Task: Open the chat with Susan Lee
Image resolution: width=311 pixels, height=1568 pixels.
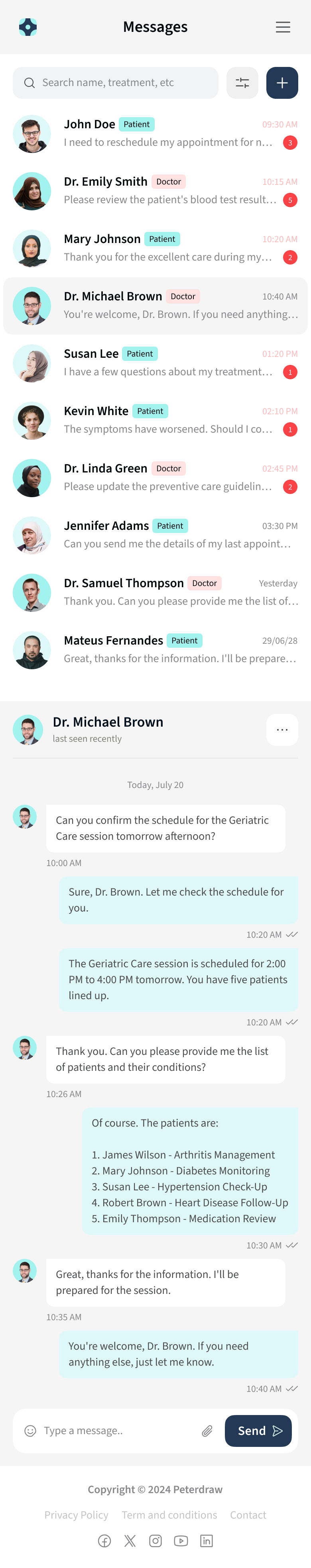Action: 155,363
